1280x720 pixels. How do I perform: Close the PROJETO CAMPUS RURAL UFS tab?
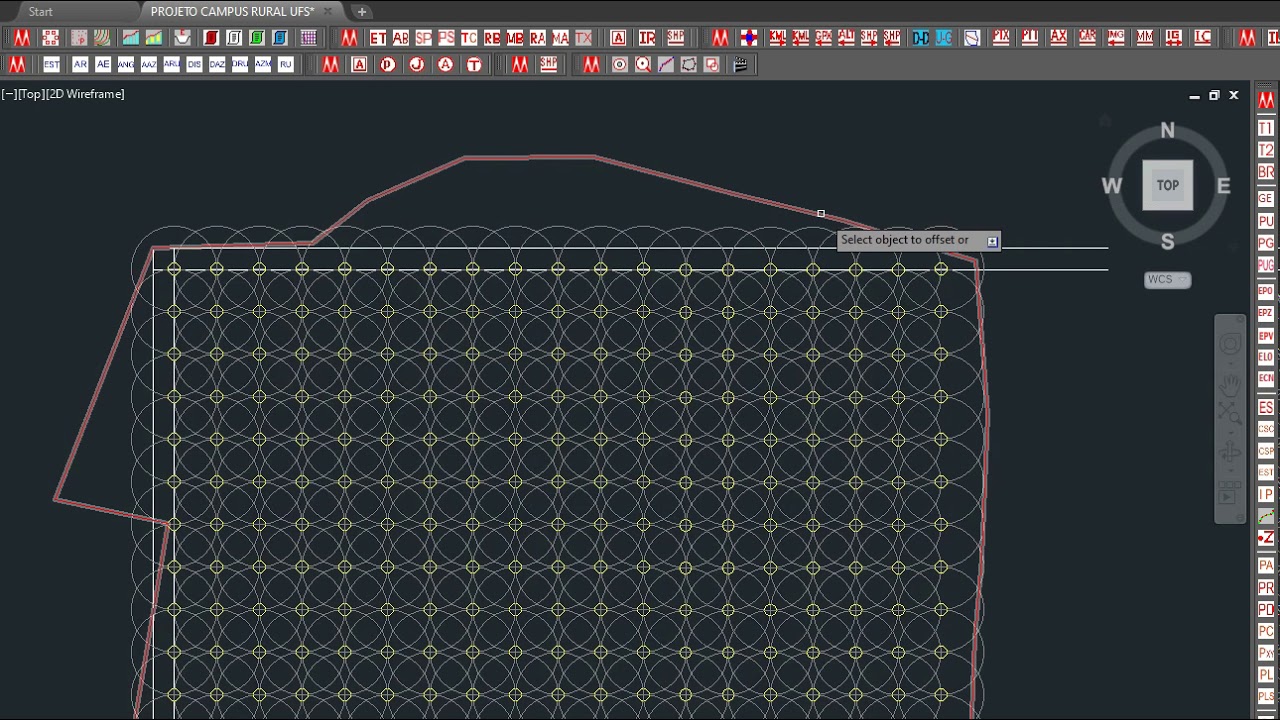[x=327, y=12]
